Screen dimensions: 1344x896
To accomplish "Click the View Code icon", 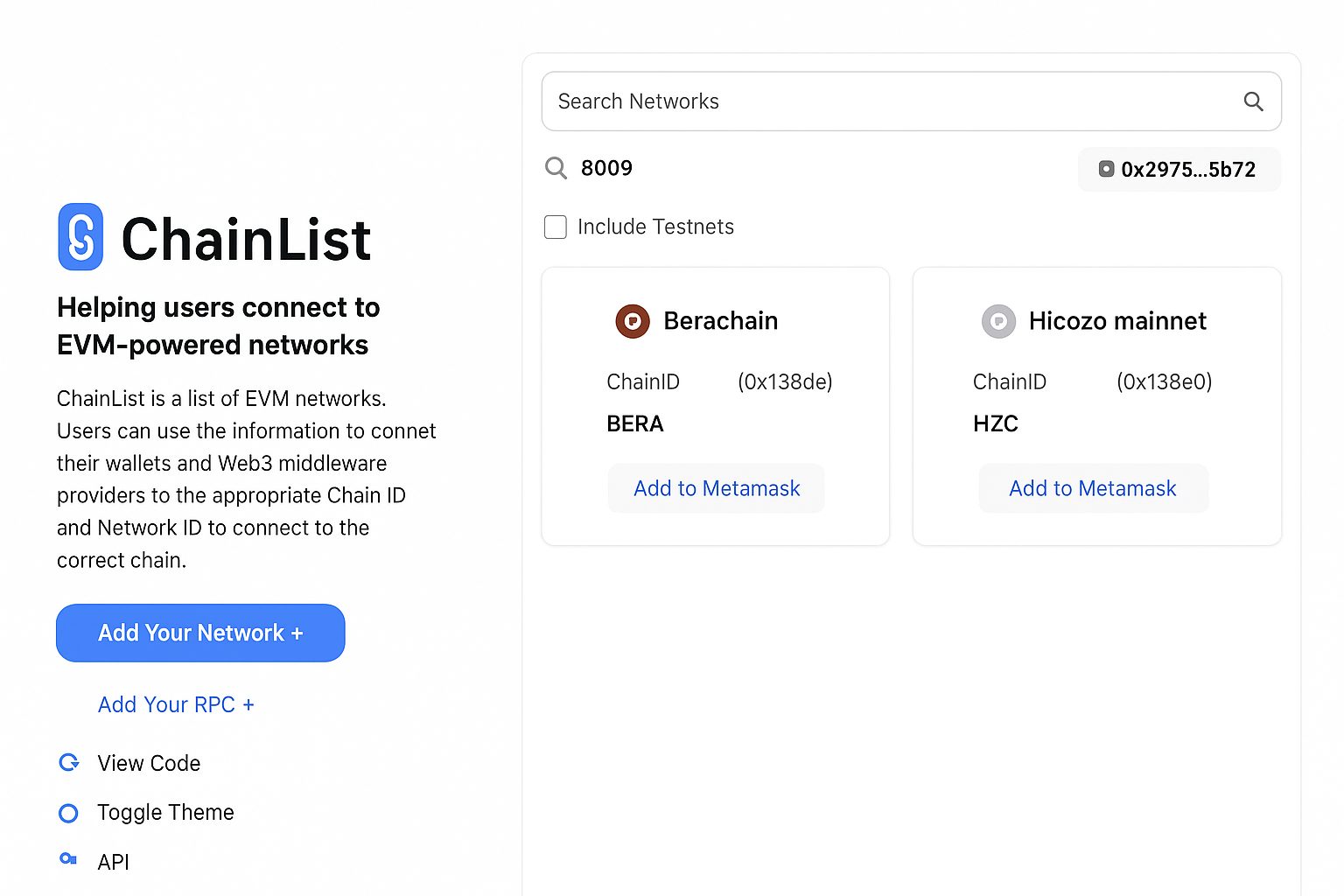I will click(69, 763).
